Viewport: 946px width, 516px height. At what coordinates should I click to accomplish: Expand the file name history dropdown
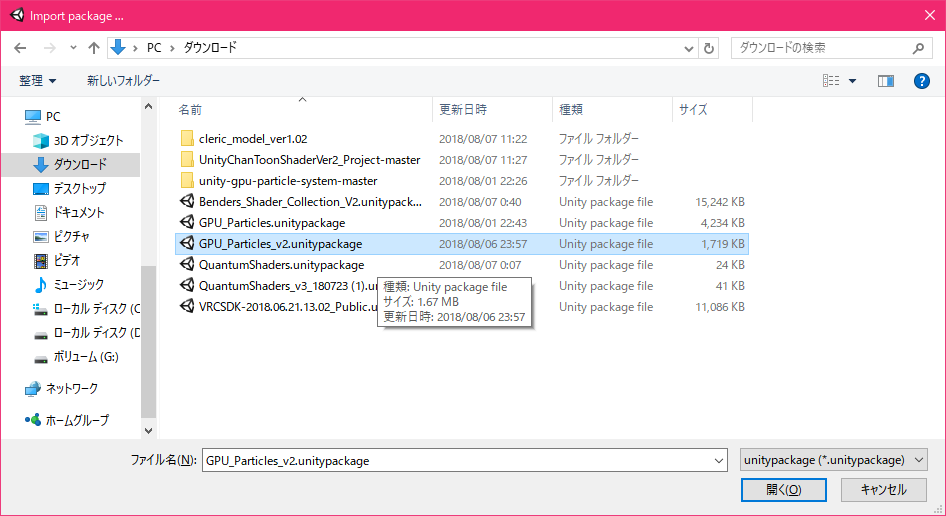point(719,460)
